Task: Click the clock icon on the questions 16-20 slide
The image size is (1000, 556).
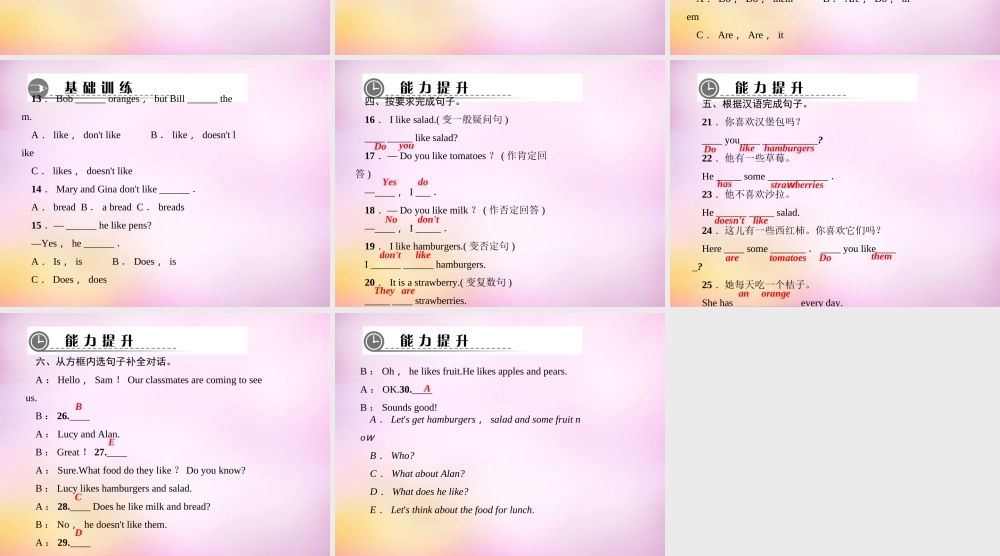Action: [x=374, y=88]
